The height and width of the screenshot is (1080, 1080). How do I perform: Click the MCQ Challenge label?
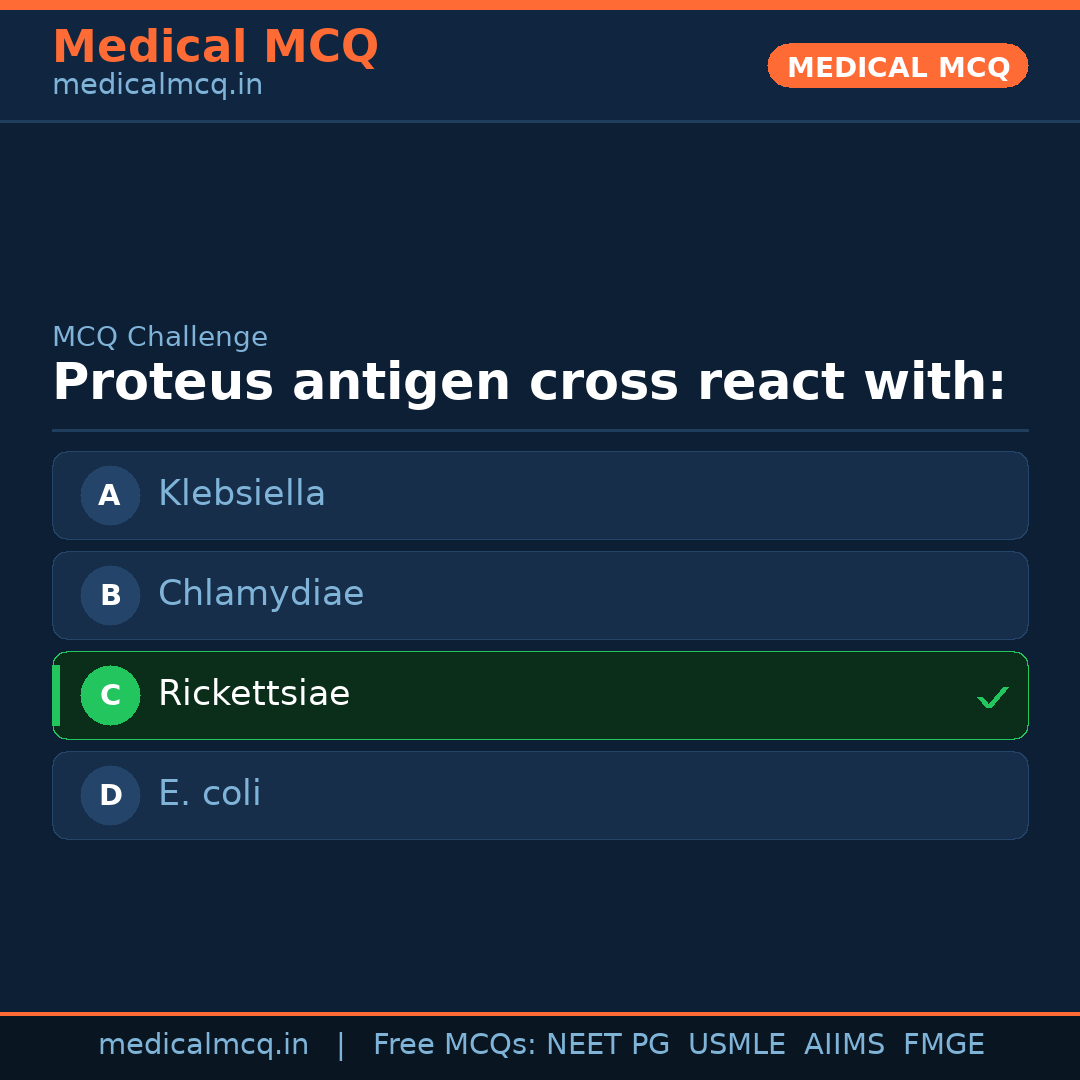160,337
